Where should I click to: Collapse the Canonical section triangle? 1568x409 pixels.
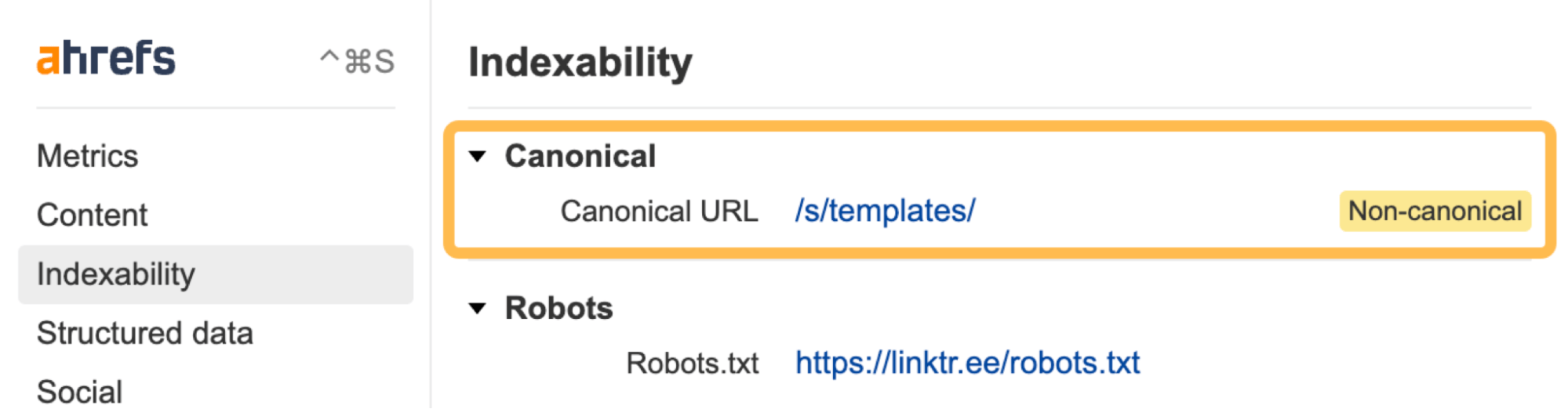[477, 156]
